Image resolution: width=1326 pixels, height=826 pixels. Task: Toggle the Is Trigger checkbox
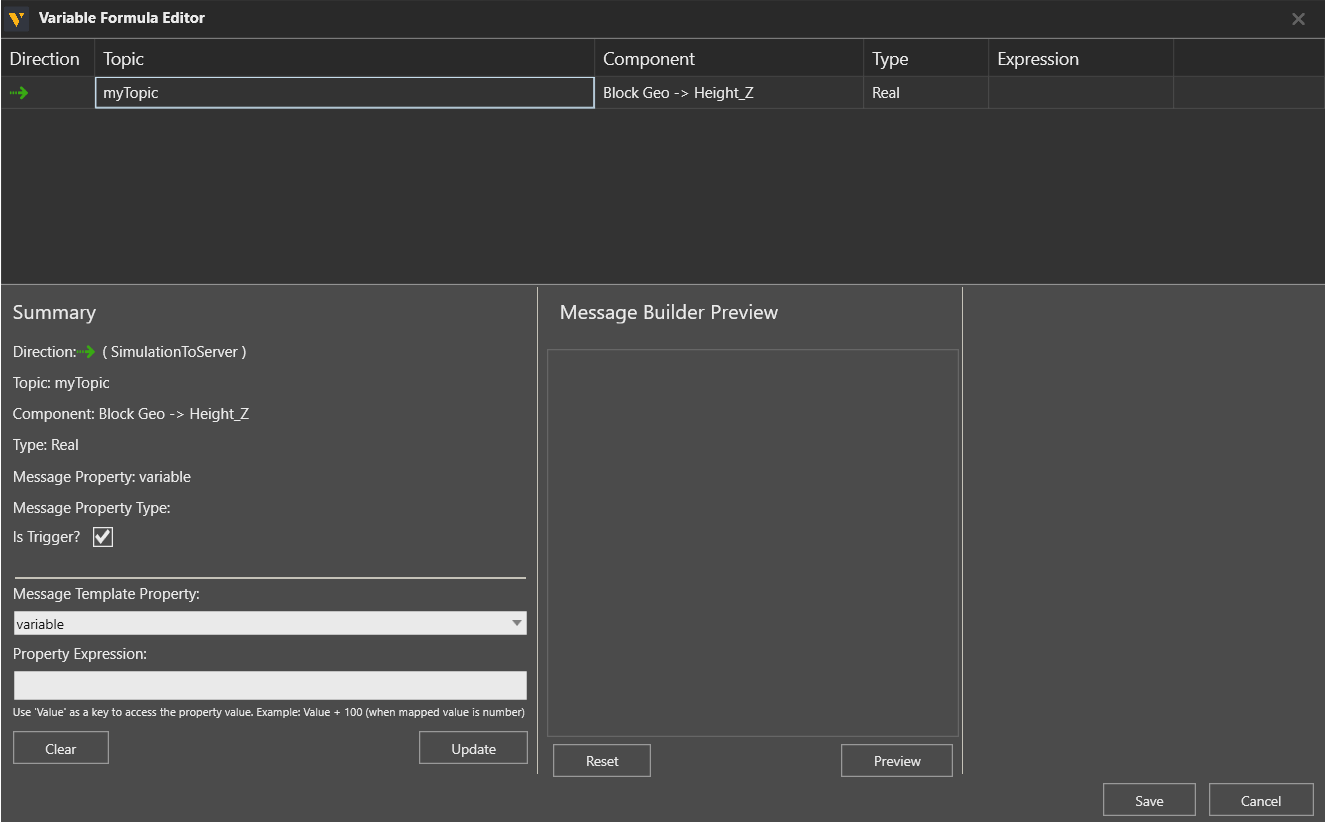(x=103, y=537)
